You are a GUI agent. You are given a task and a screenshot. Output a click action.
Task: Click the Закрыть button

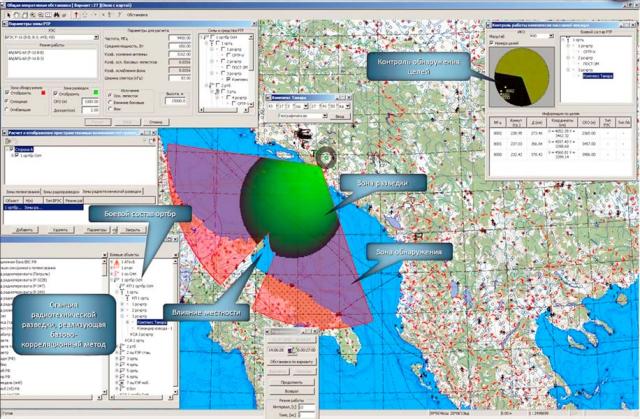[x=133, y=230]
